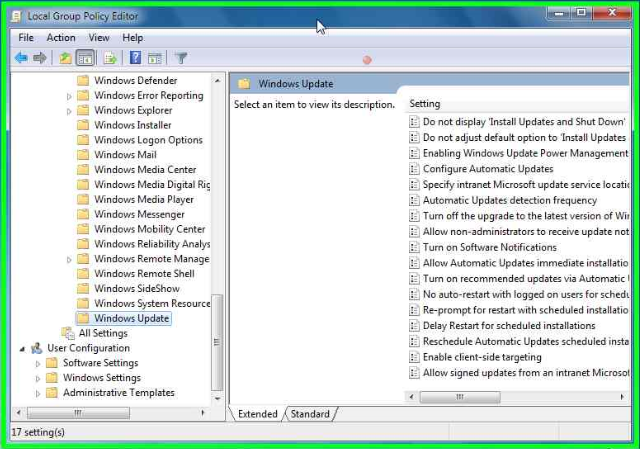Screen dimensions: 640x449
Task: Select 'Allow signed updates from an intranet' setting
Action: 526,373
